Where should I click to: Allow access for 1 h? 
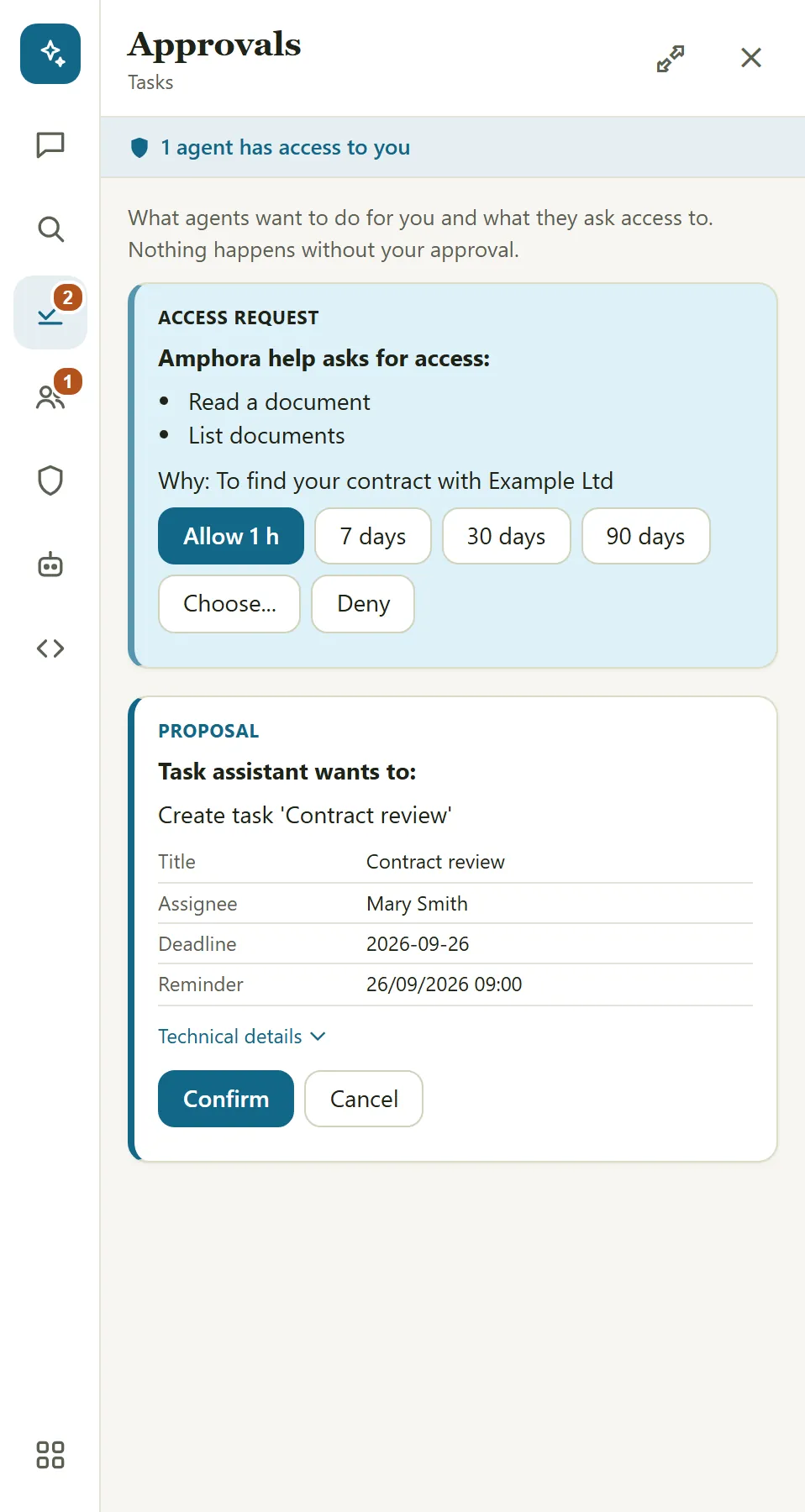(x=231, y=536)
